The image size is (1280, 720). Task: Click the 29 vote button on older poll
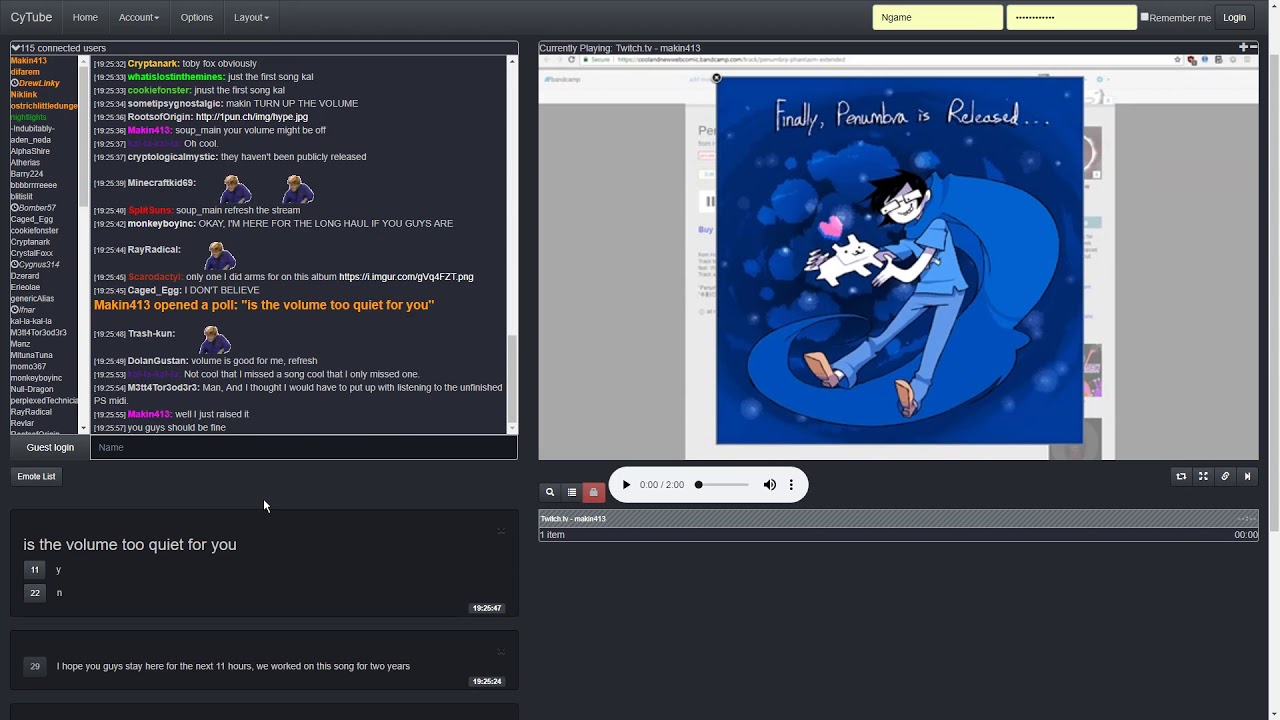click(x=35, y=666)
